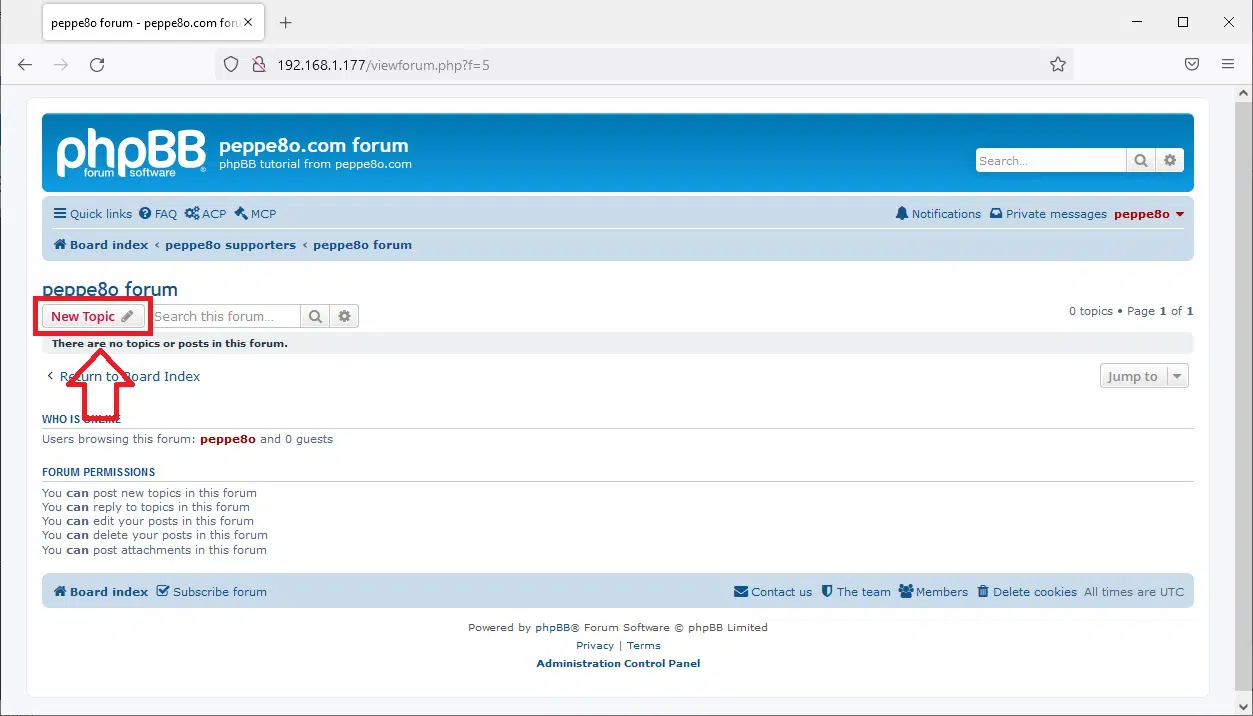Click the peppe8o forum page heading
Viewport: 1253px width, 716px height.
tap(110, 289)
